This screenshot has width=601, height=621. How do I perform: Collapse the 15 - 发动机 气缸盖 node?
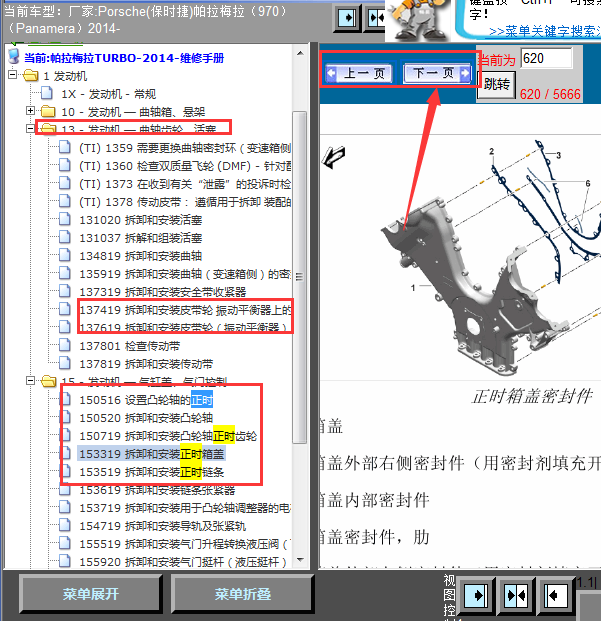coord(30,381)
